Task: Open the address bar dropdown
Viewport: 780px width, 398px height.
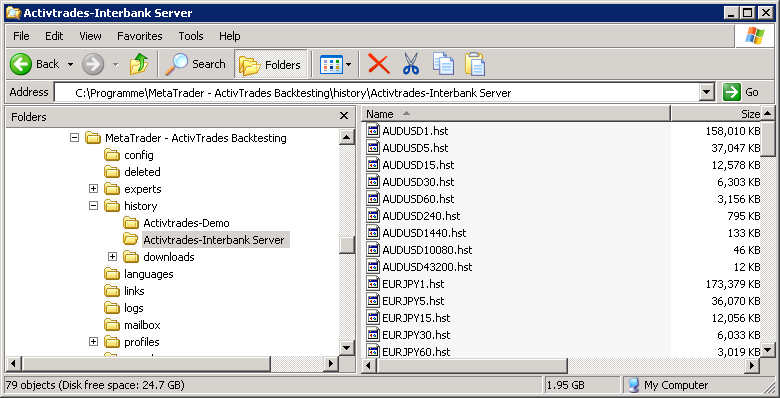Action: pyautogui.click(x=706, y=92)
